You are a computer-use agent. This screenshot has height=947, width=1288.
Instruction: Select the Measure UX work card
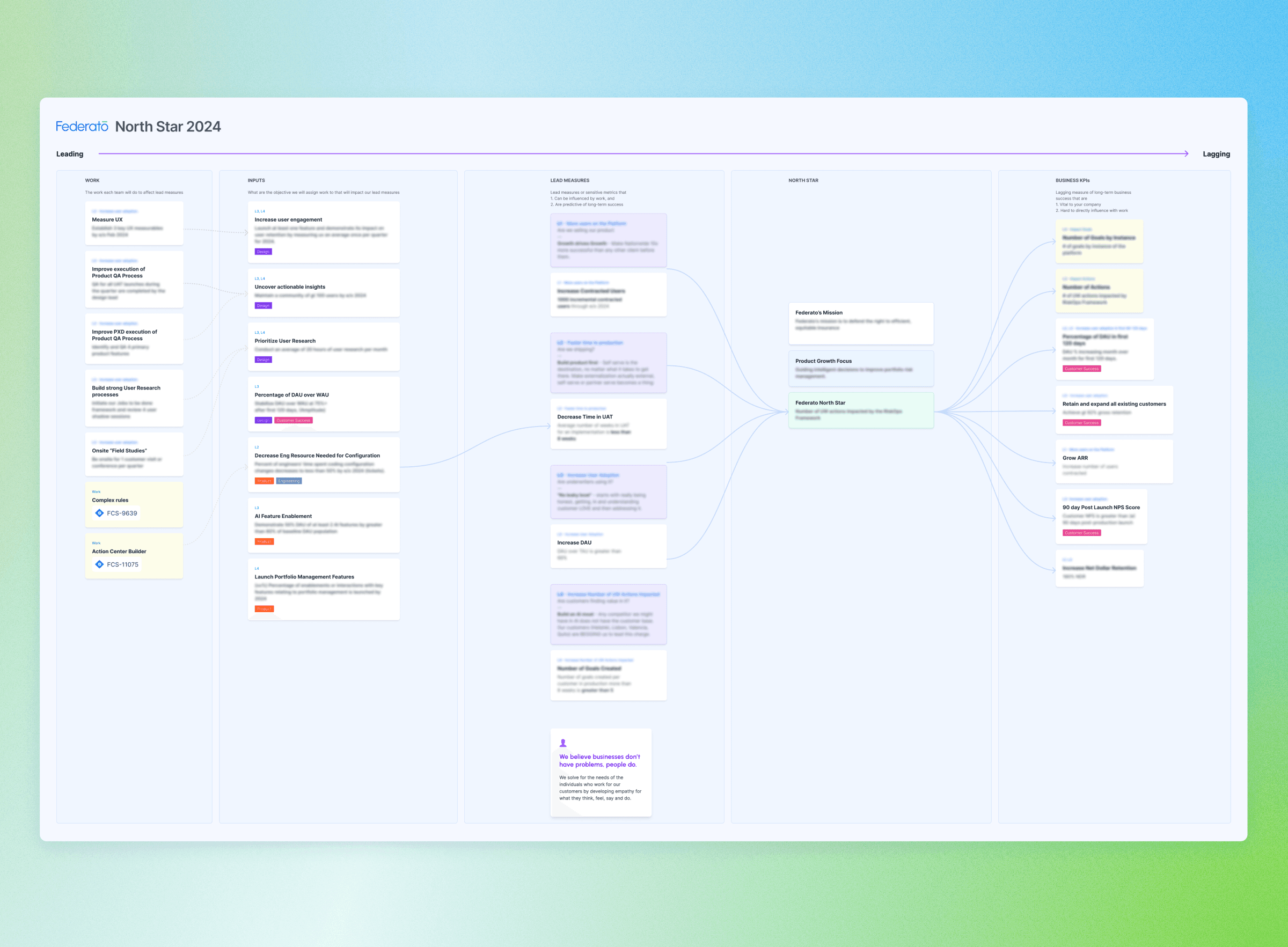coord(134,223)
